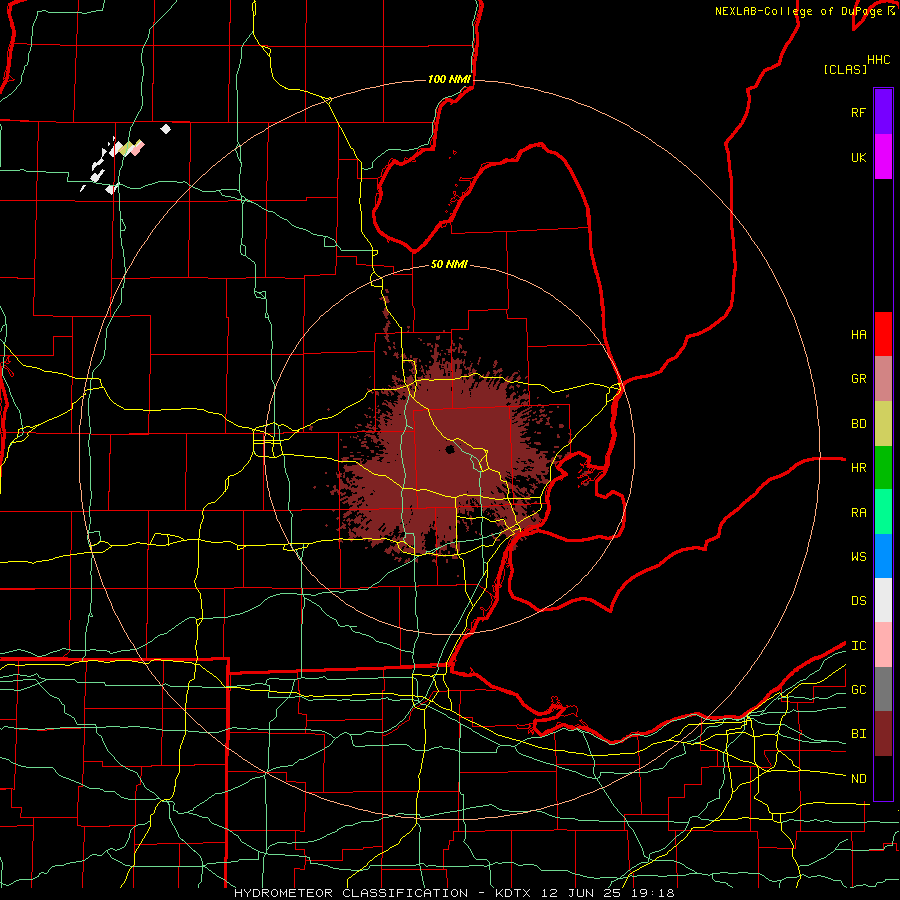Image resolution: width=900 pixels, height=900 pixels.
Task: Click the NEXLAB-College of DuPage credit text
Action: tap(798, 11)
